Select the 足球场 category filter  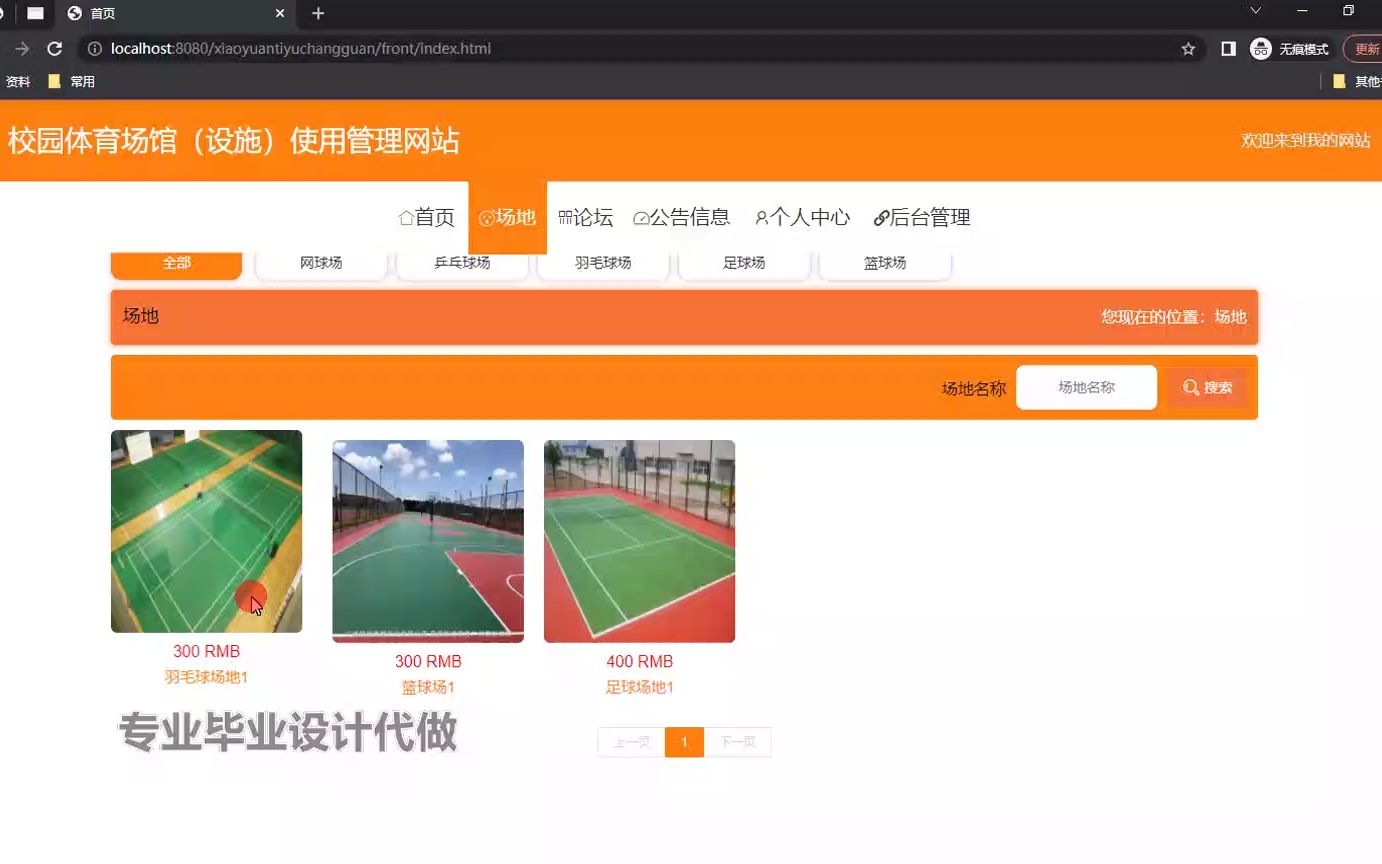[x=743, y=262]
